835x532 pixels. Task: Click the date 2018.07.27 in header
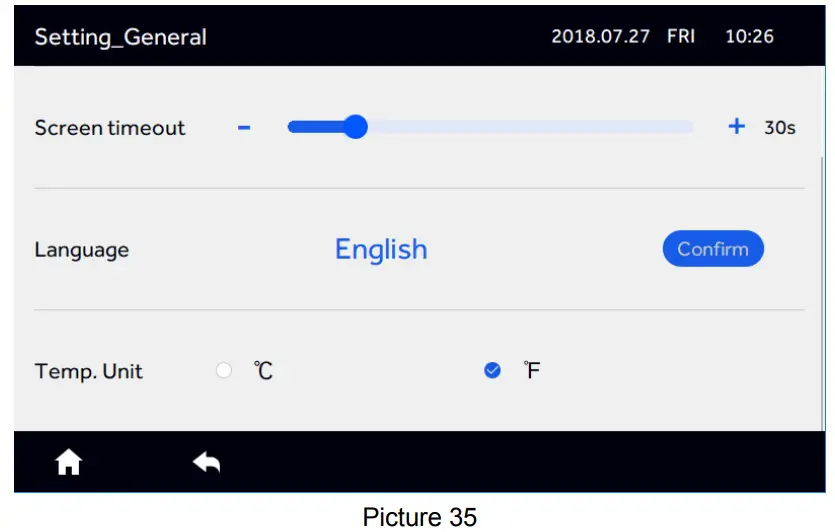600,37
